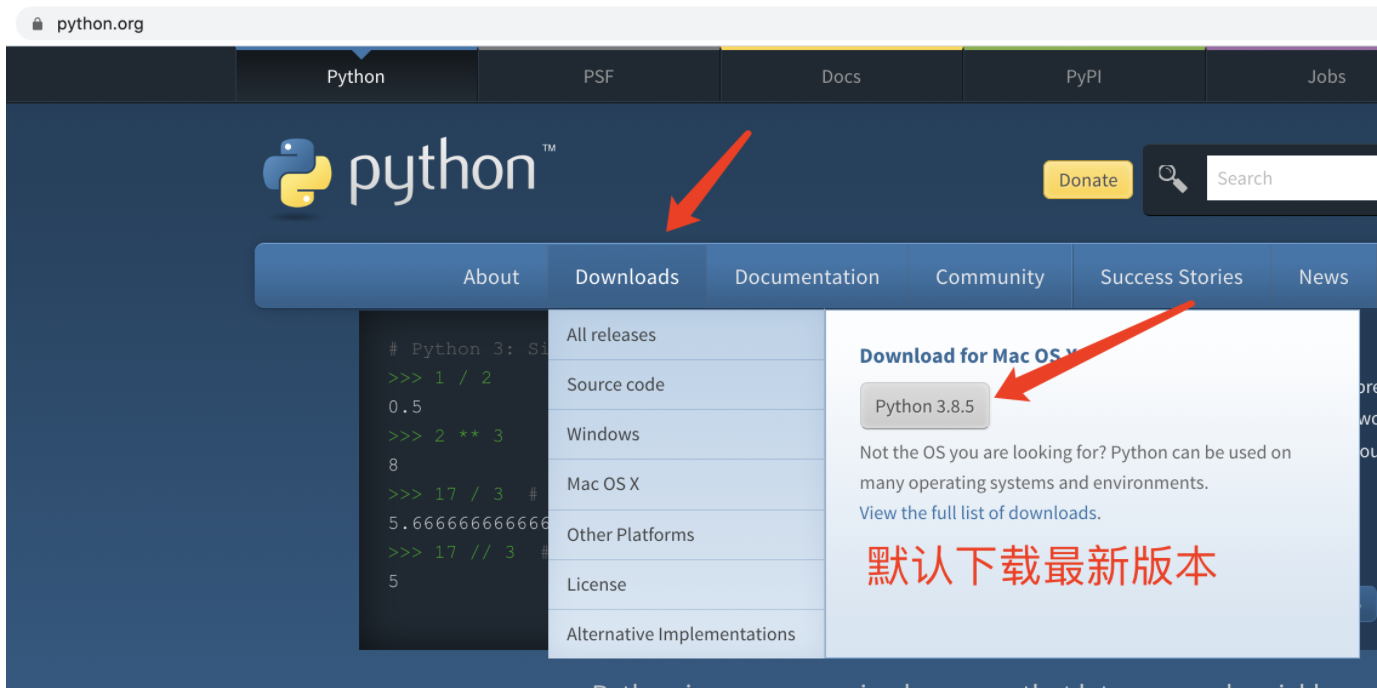This screenshot has width=1377, height=688.
Task: Expand the Documentation navigation menu
Action: [x=807, y=277]
